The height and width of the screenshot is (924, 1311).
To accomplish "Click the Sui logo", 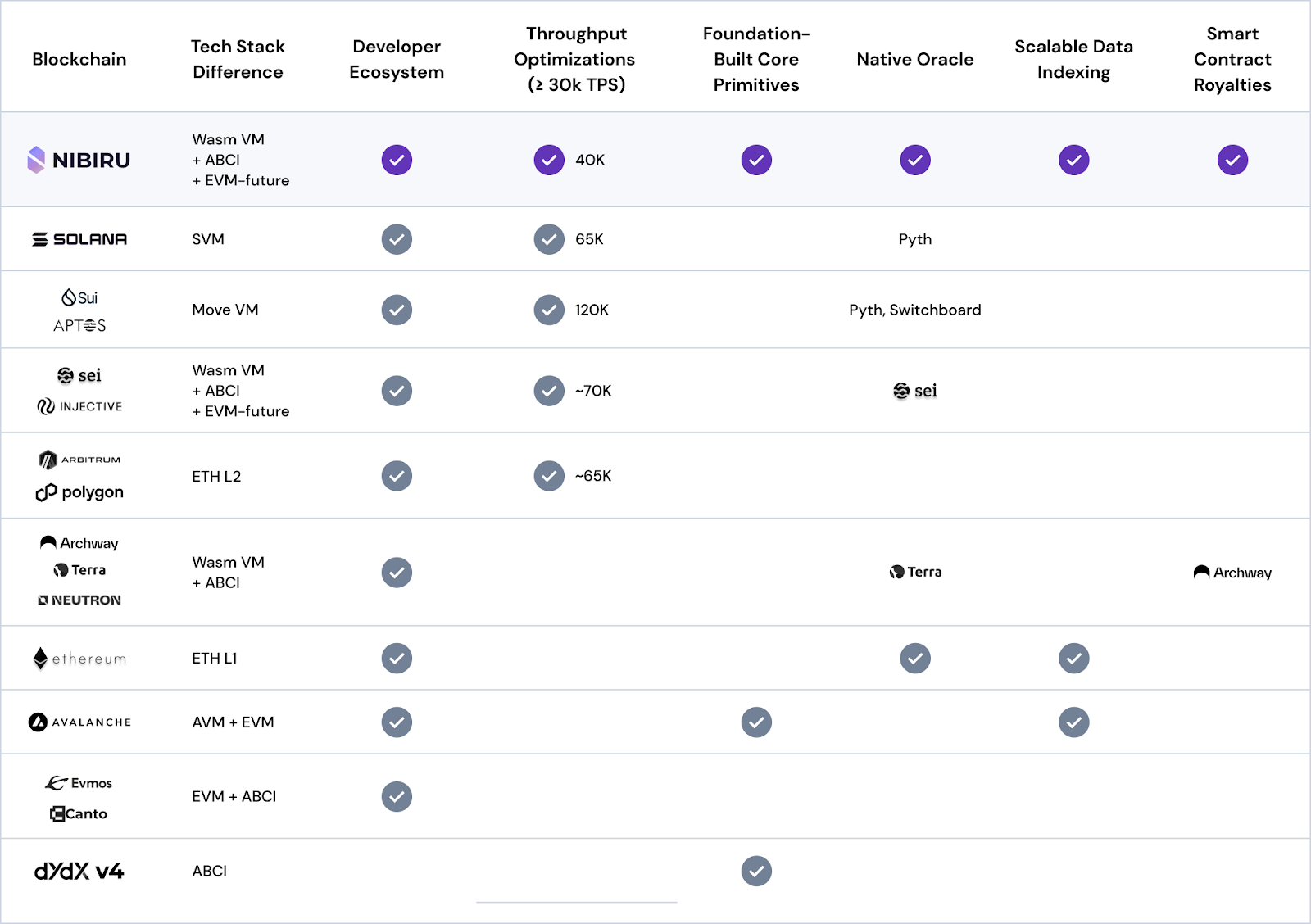I will click(x=79, y=297).
